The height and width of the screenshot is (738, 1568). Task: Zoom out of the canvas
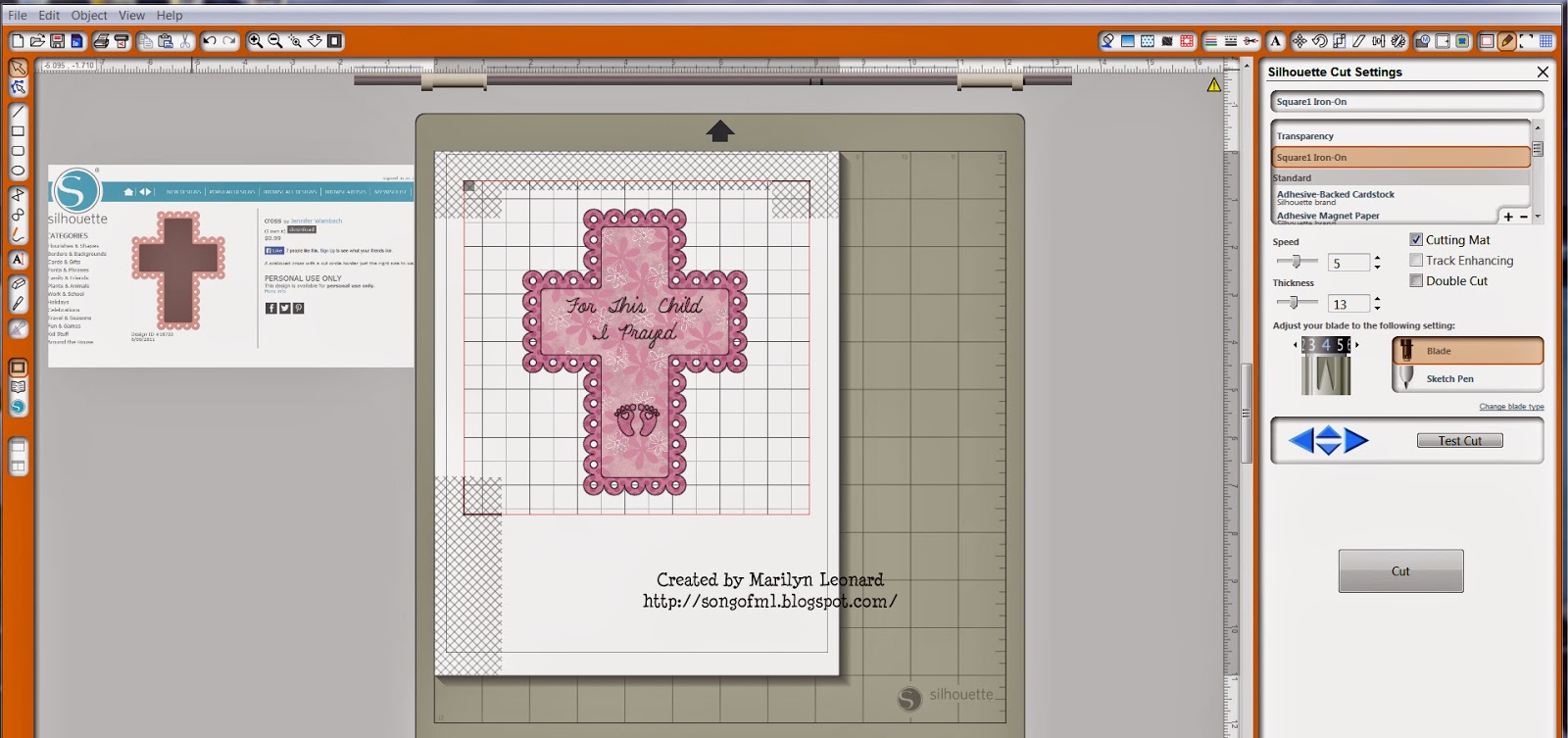coord(275,41)
